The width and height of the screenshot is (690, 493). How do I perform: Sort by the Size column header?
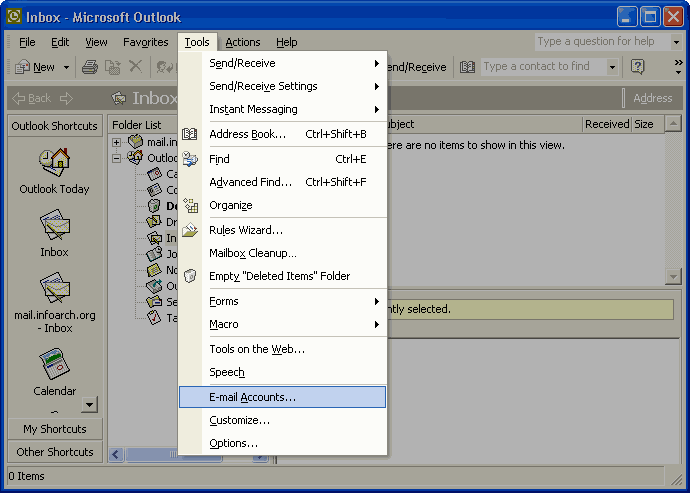click(x=647, y=124)
